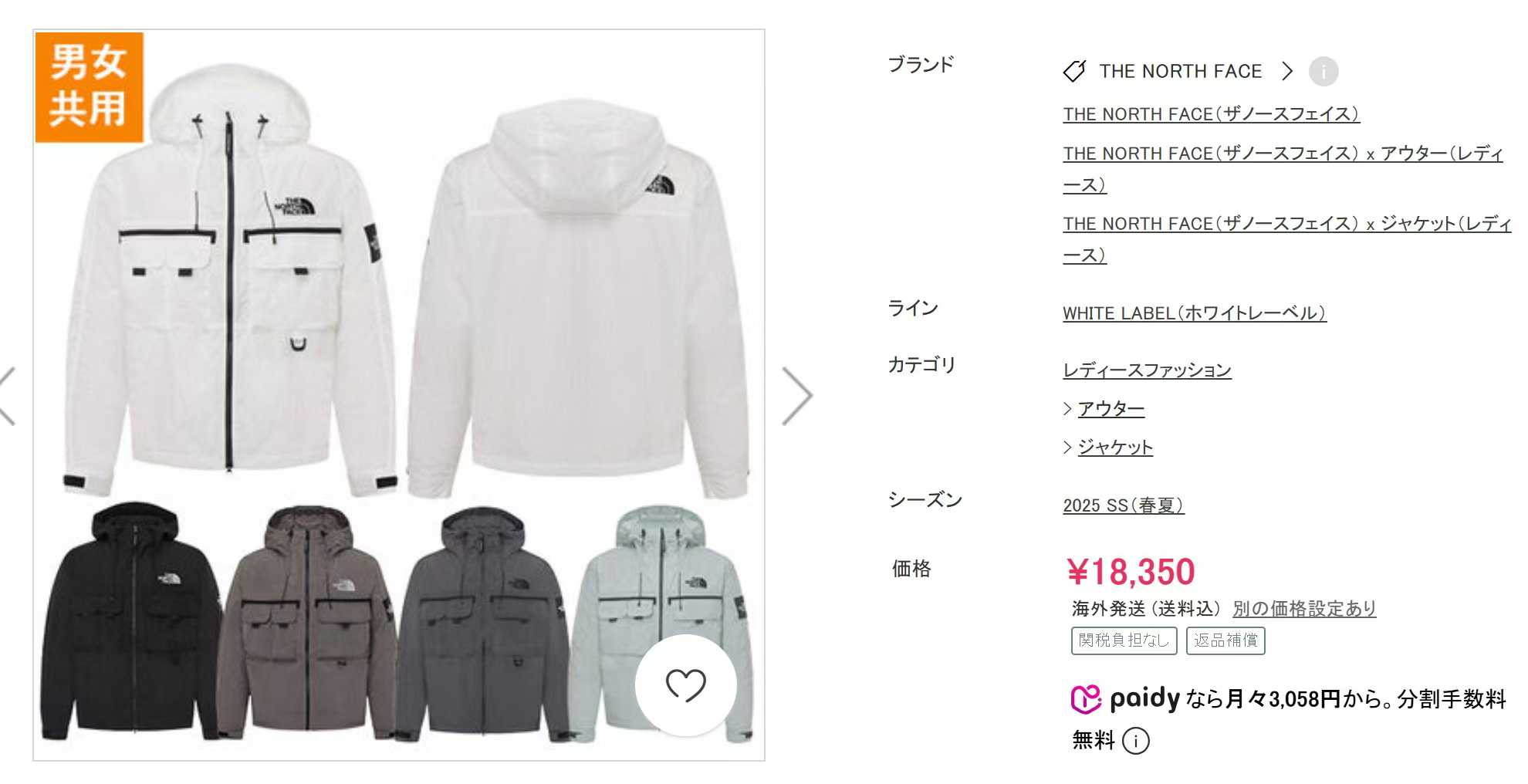Open 2025 SS(春夏) season link

[x=1123, y=505]
